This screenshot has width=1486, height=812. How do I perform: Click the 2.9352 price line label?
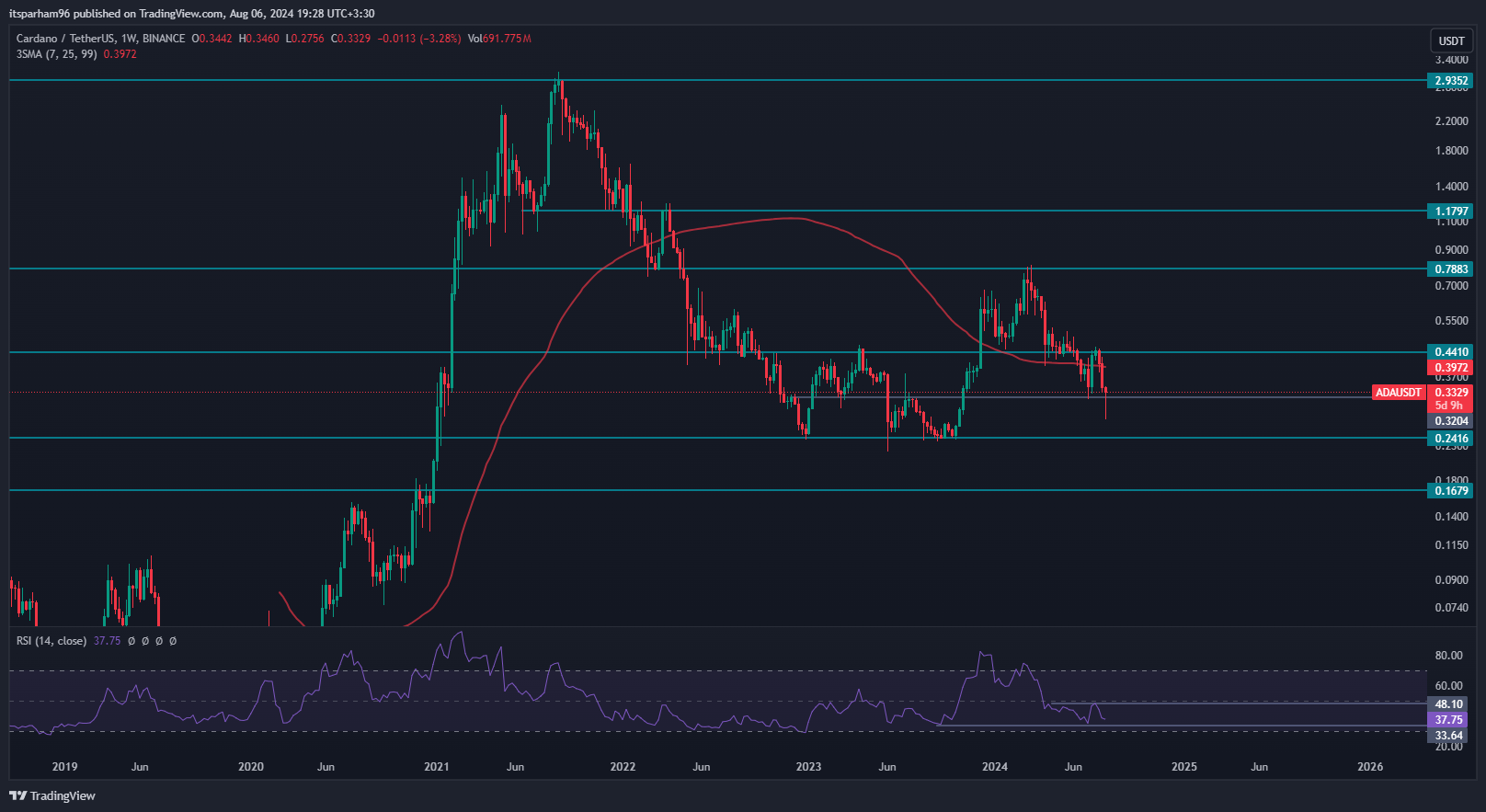click(x=1451, y=81)
